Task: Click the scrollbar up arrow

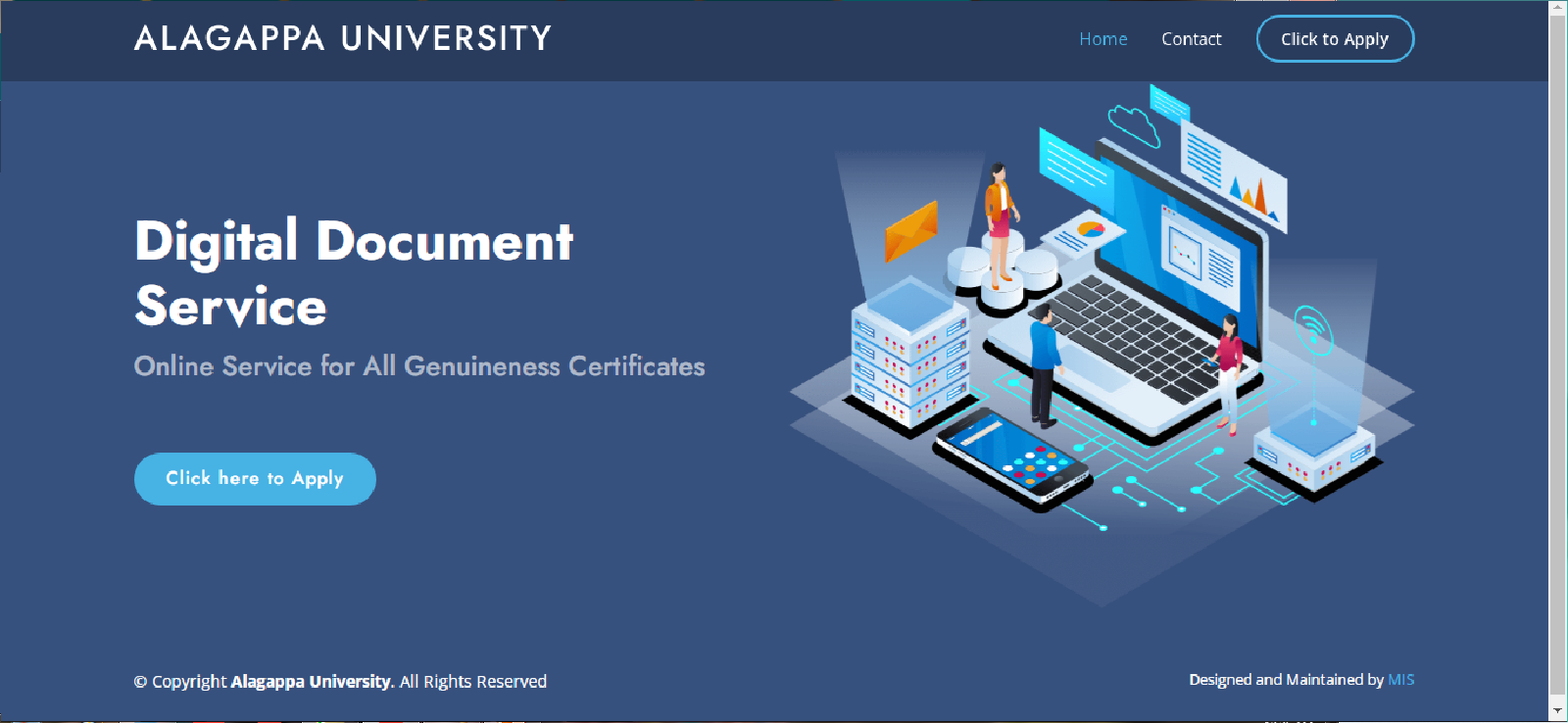Action: point(1557,8)
